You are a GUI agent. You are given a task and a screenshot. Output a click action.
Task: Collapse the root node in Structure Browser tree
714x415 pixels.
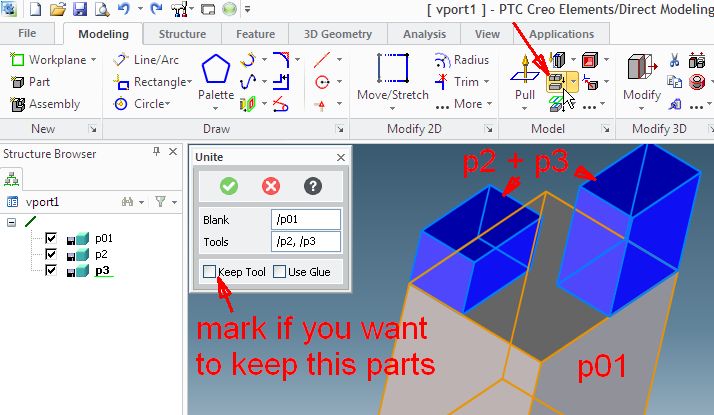pos(11,222)
